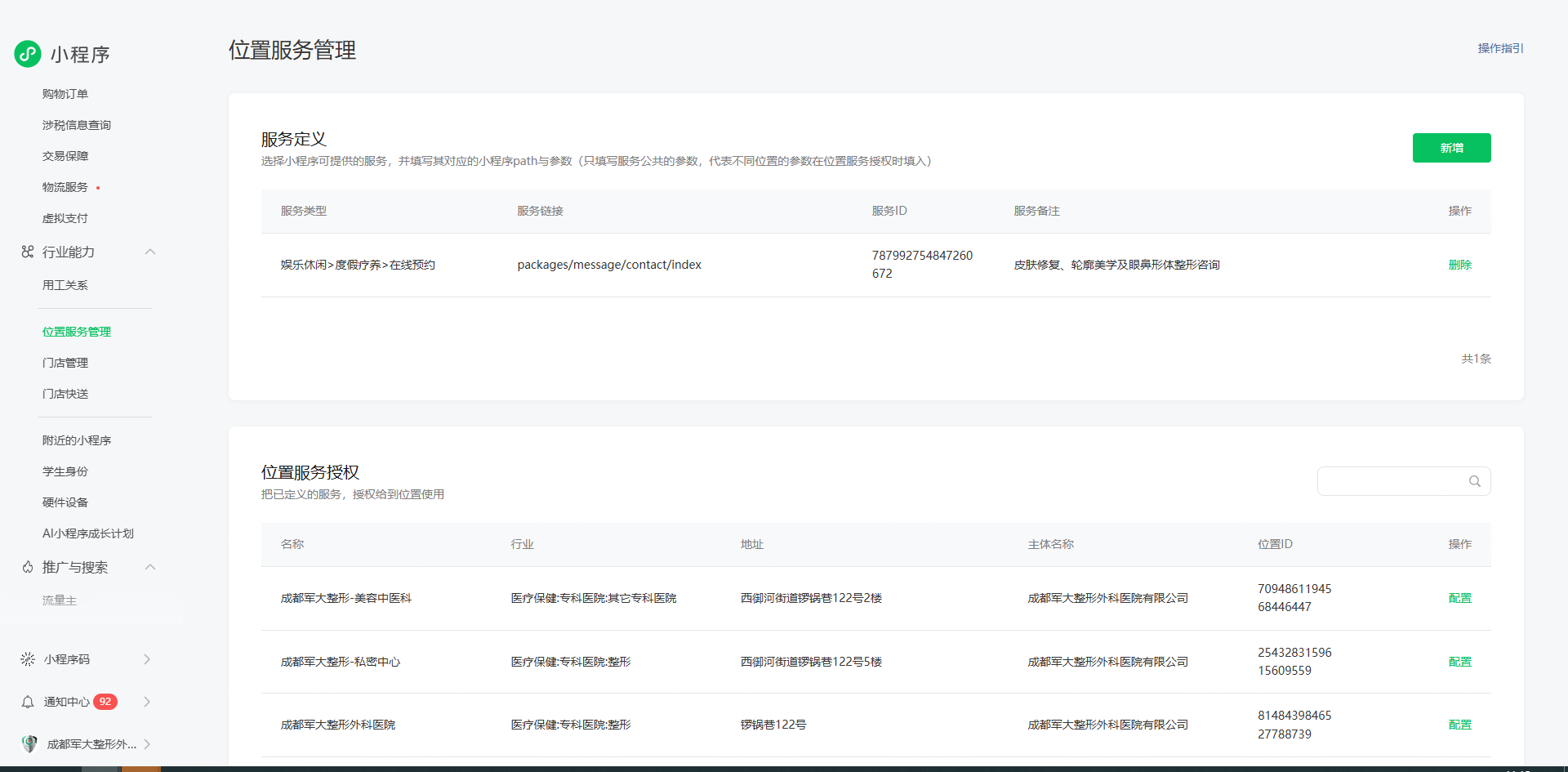Image resolution: width=1568 pixels, height=772 pixels.
Task: Click address 西御河街道锣锅巷122号5楼
Action: coord(811,662)
